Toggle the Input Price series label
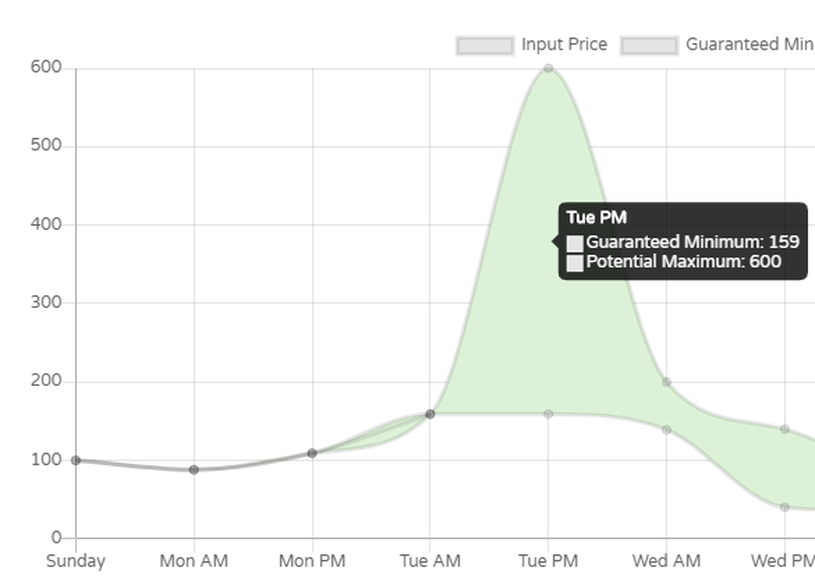815x585 pixels. (x=563, y=45)
